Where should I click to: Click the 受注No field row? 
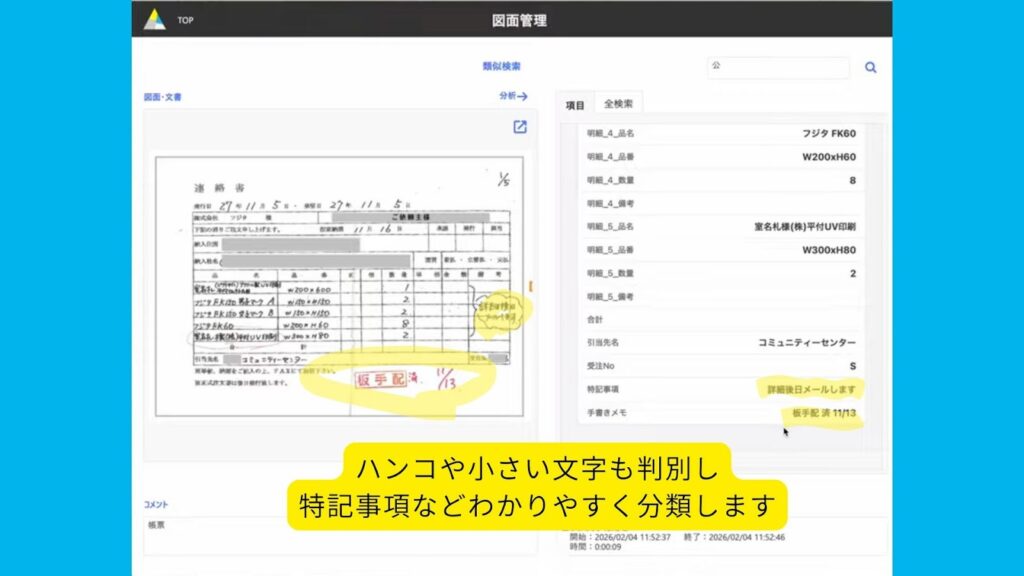(721, 366)
